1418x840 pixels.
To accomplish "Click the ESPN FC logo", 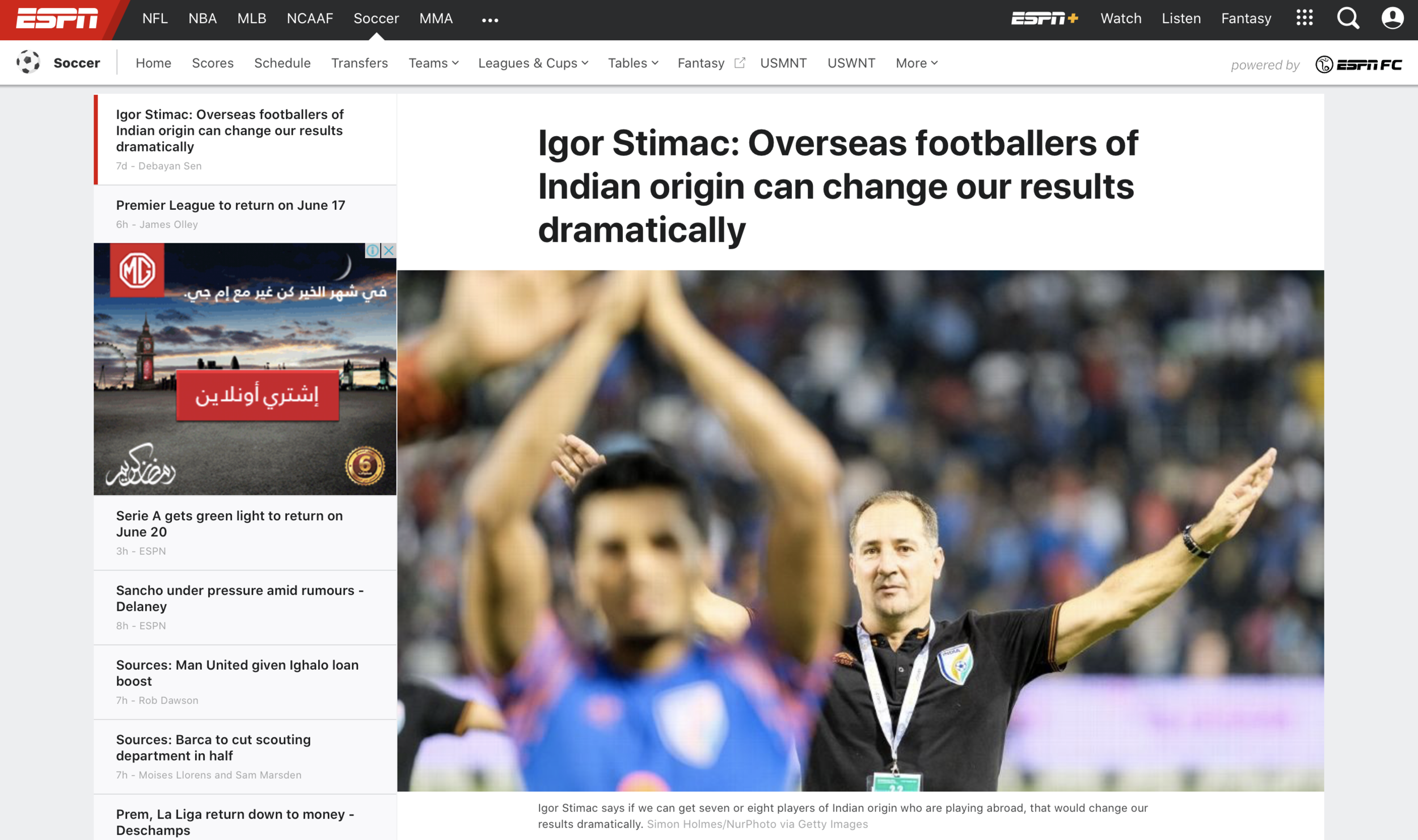I will [x=1358, y=64].
